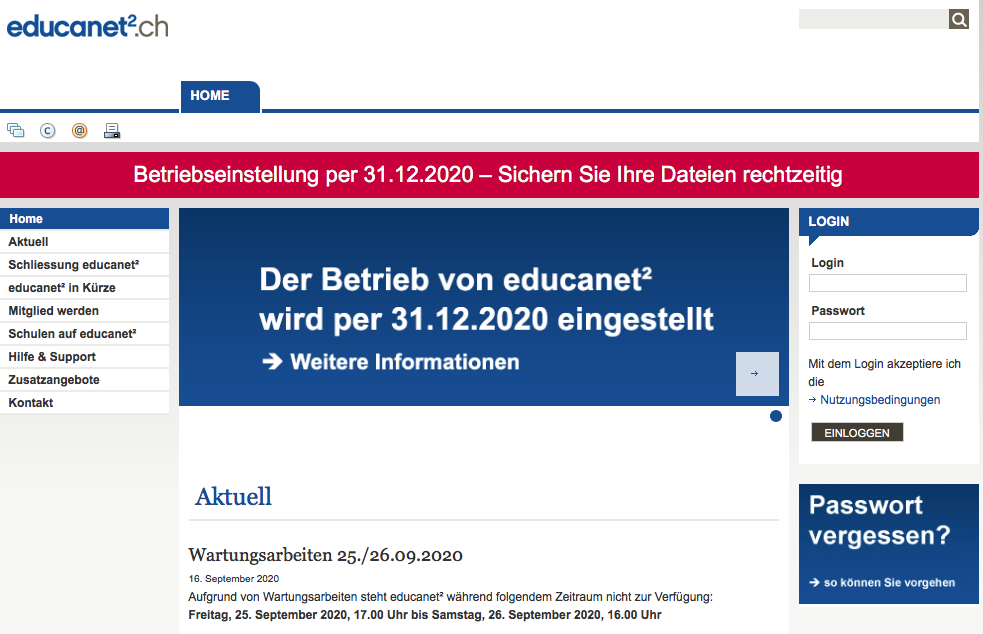Open the Nutzungsbedingungen link

(x=880, y=400)
